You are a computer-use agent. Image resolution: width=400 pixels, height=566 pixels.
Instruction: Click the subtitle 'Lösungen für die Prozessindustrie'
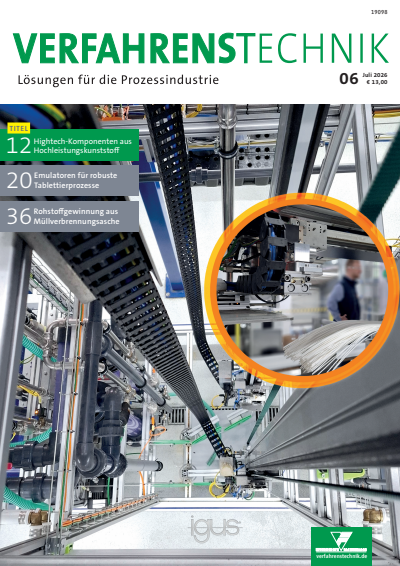coord(118,80)
